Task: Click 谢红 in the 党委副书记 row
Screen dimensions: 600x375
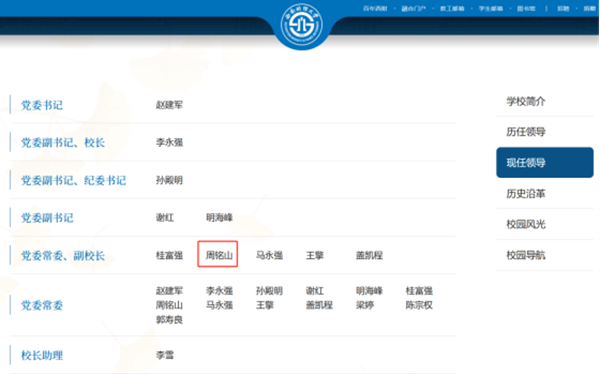Action: (165, 218)
